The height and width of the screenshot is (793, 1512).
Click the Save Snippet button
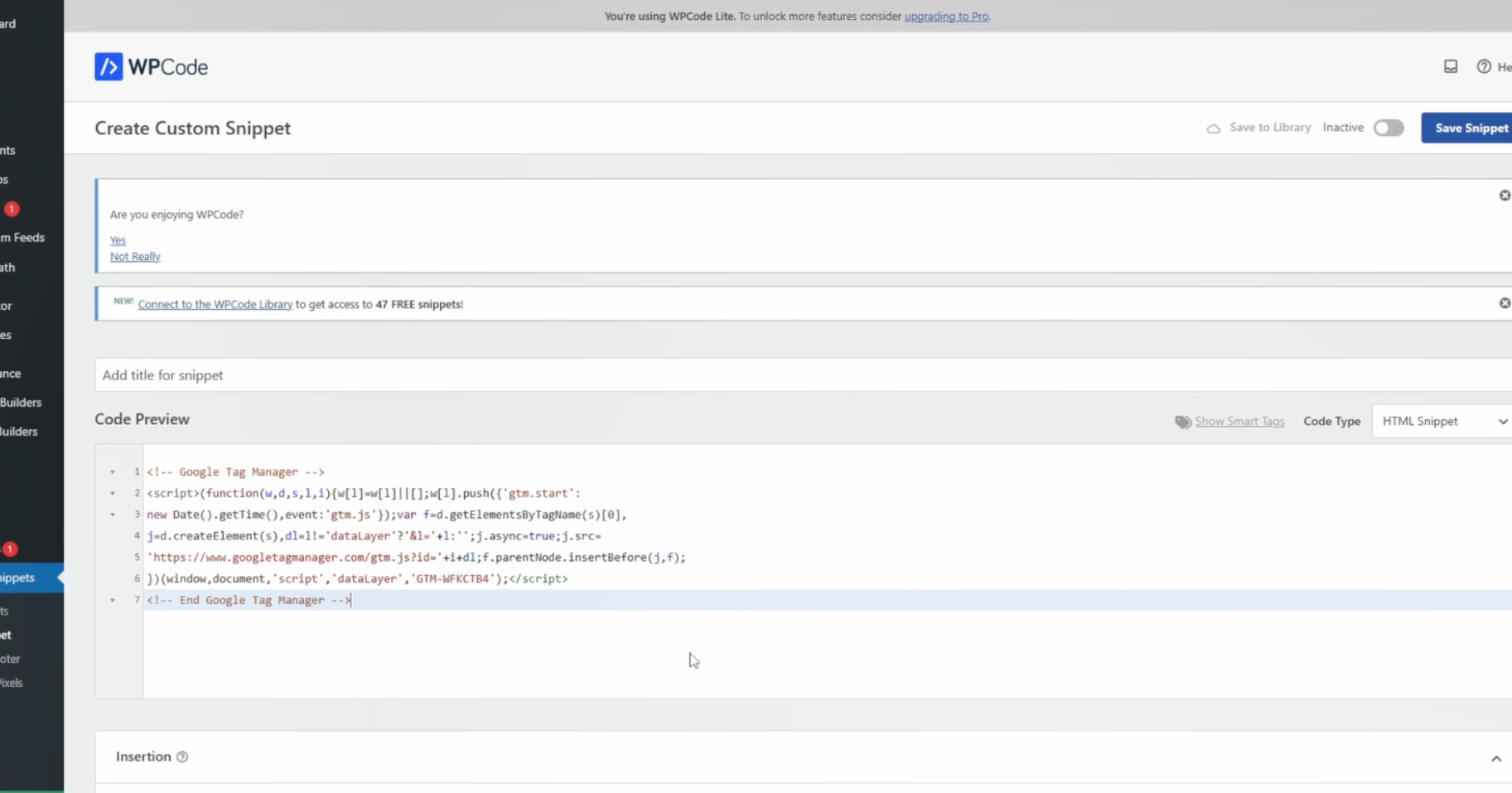[x=1466, y=128]
